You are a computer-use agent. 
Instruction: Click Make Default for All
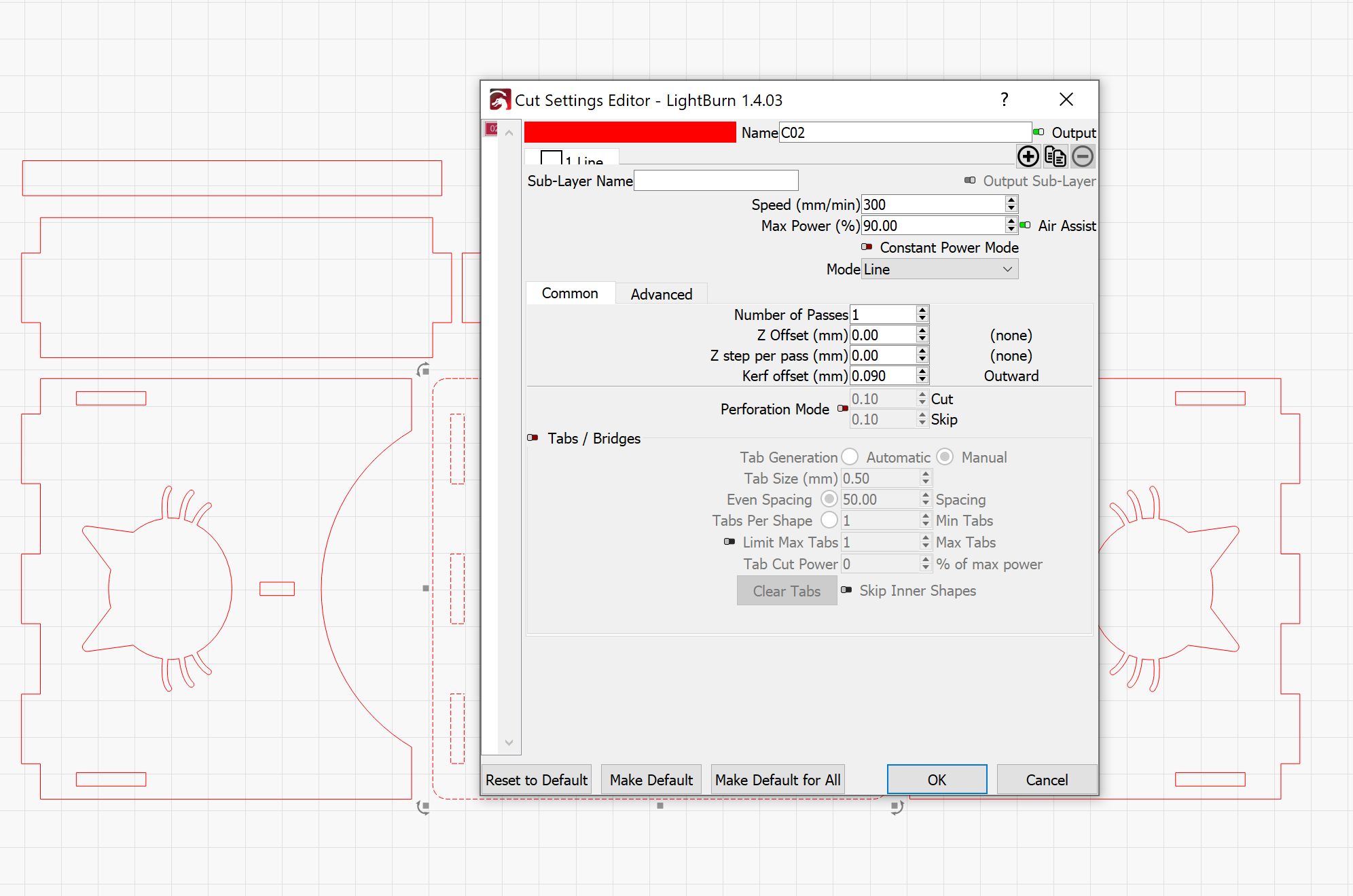[778, 779]
